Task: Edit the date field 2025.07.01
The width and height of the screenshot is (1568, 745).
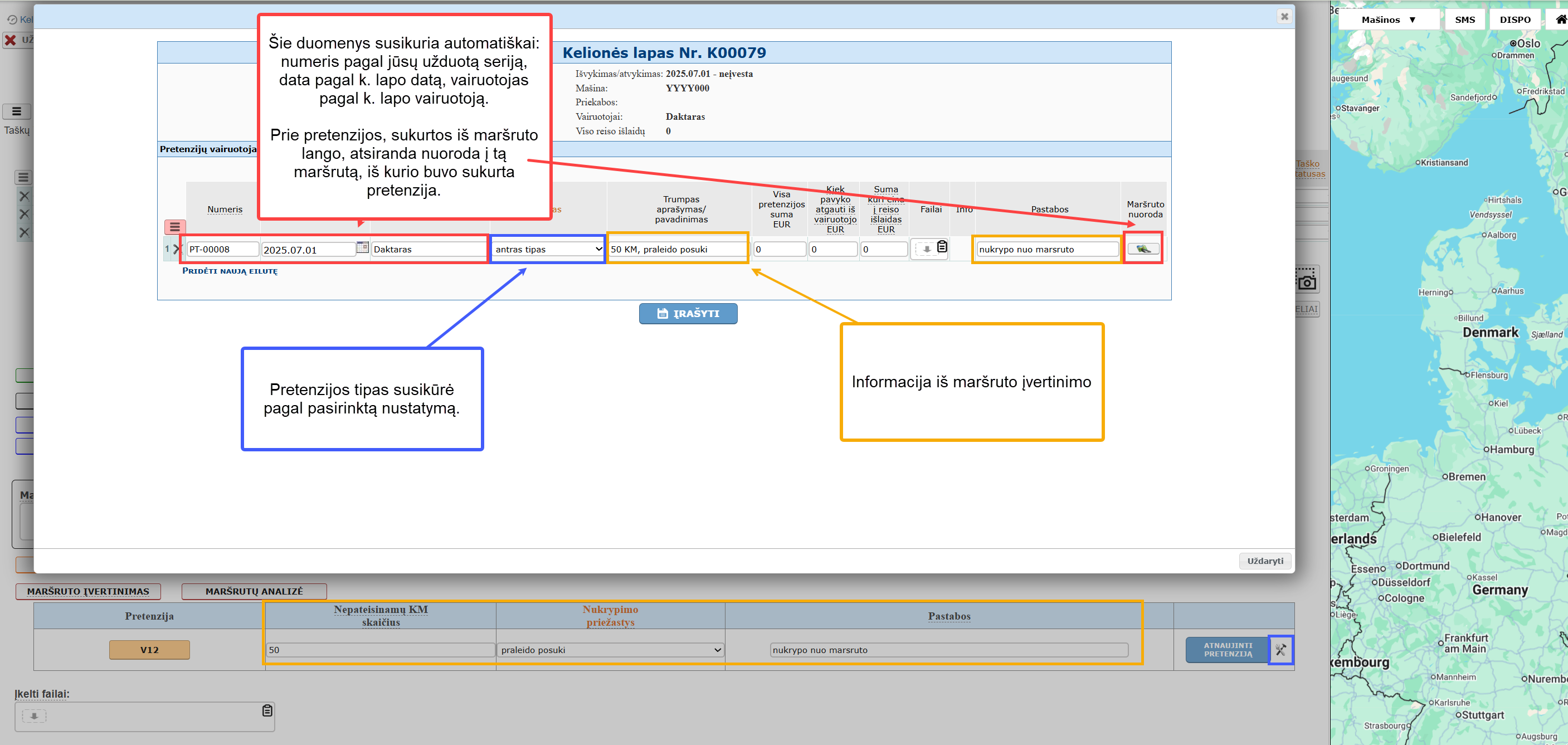Action: [x=309, y=250]
